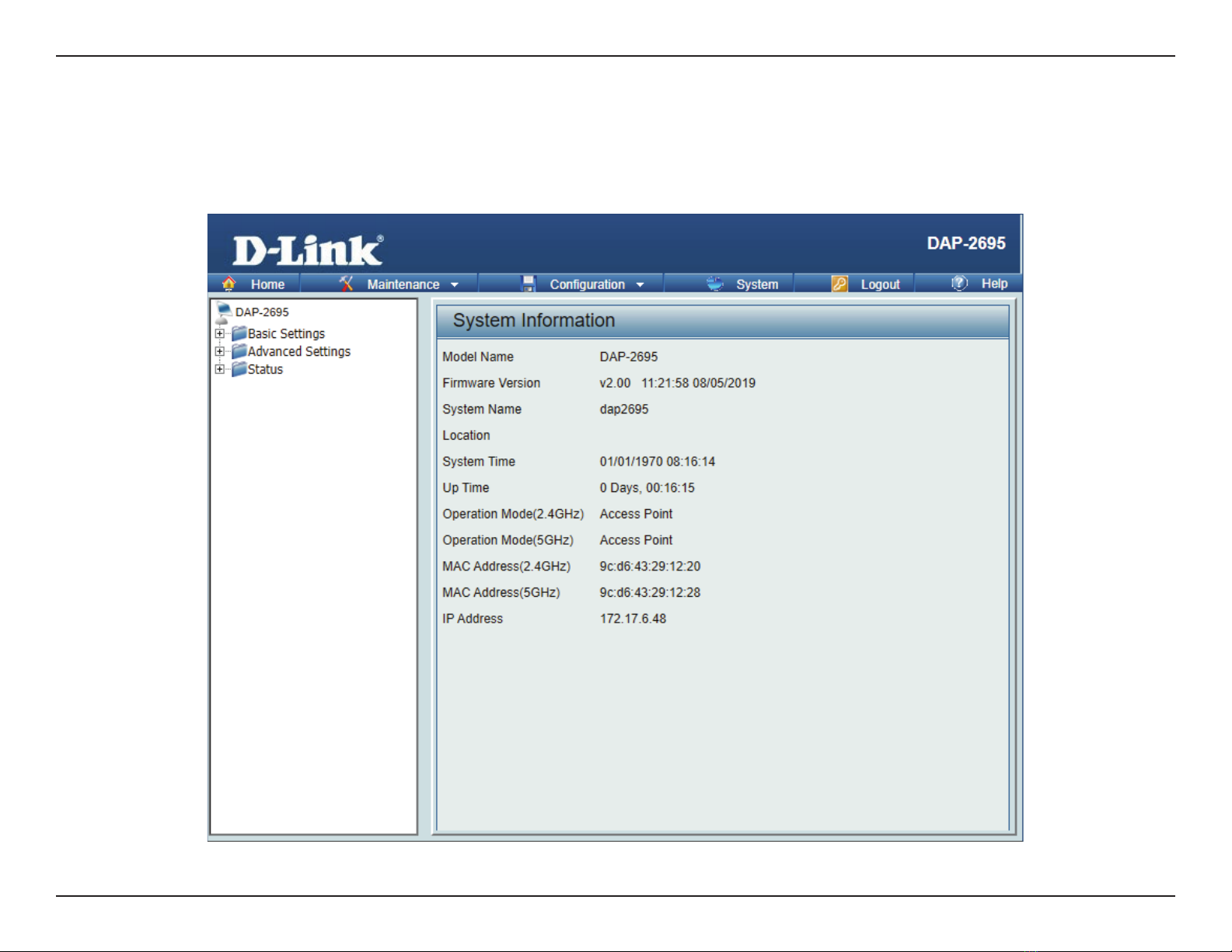This screenshot has width=1232, height=952.
Task: Click Access Point value for 2.4GHz mode
Action: (x=637, y=514)
